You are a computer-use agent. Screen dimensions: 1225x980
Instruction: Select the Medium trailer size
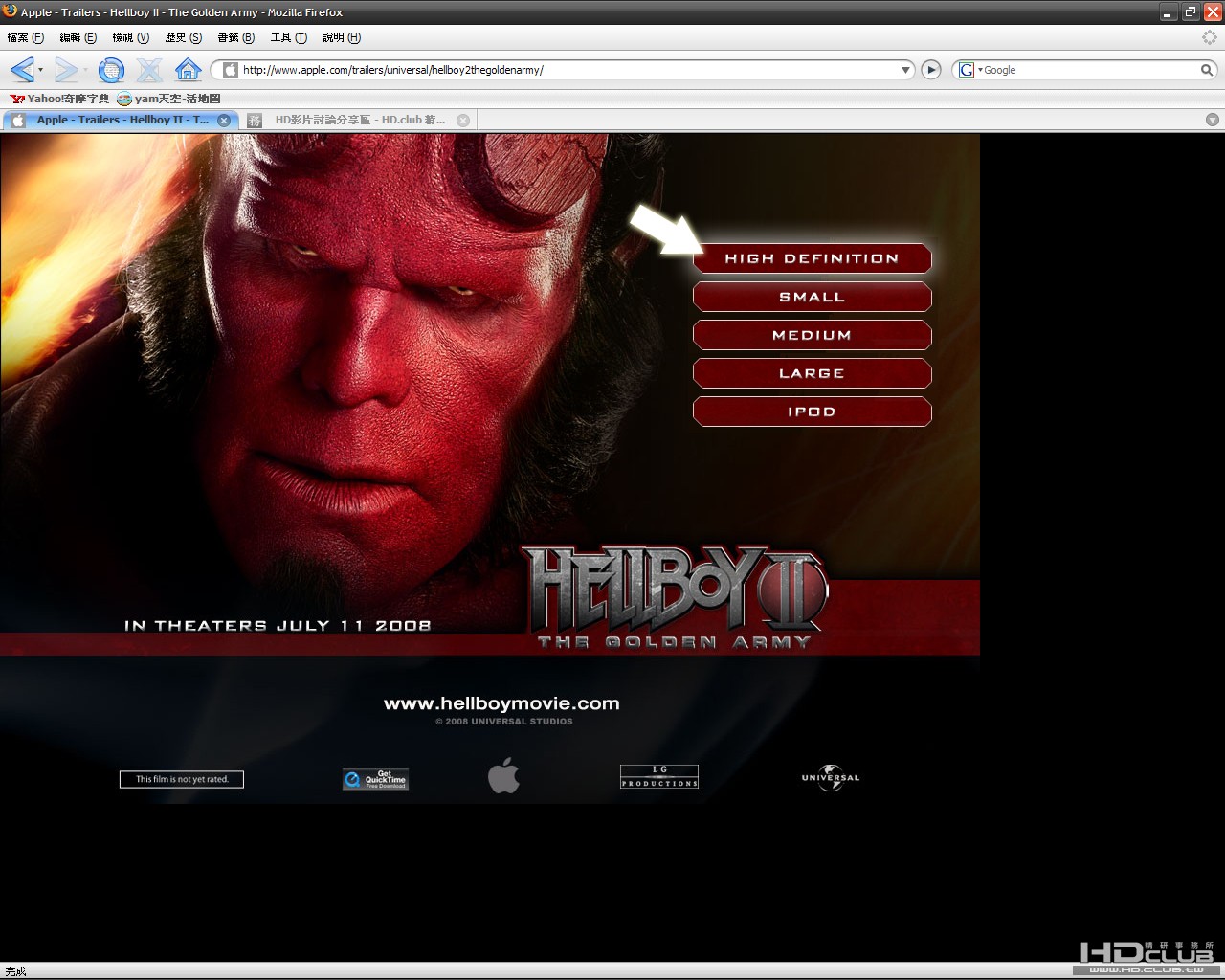(x=813, y=335)
